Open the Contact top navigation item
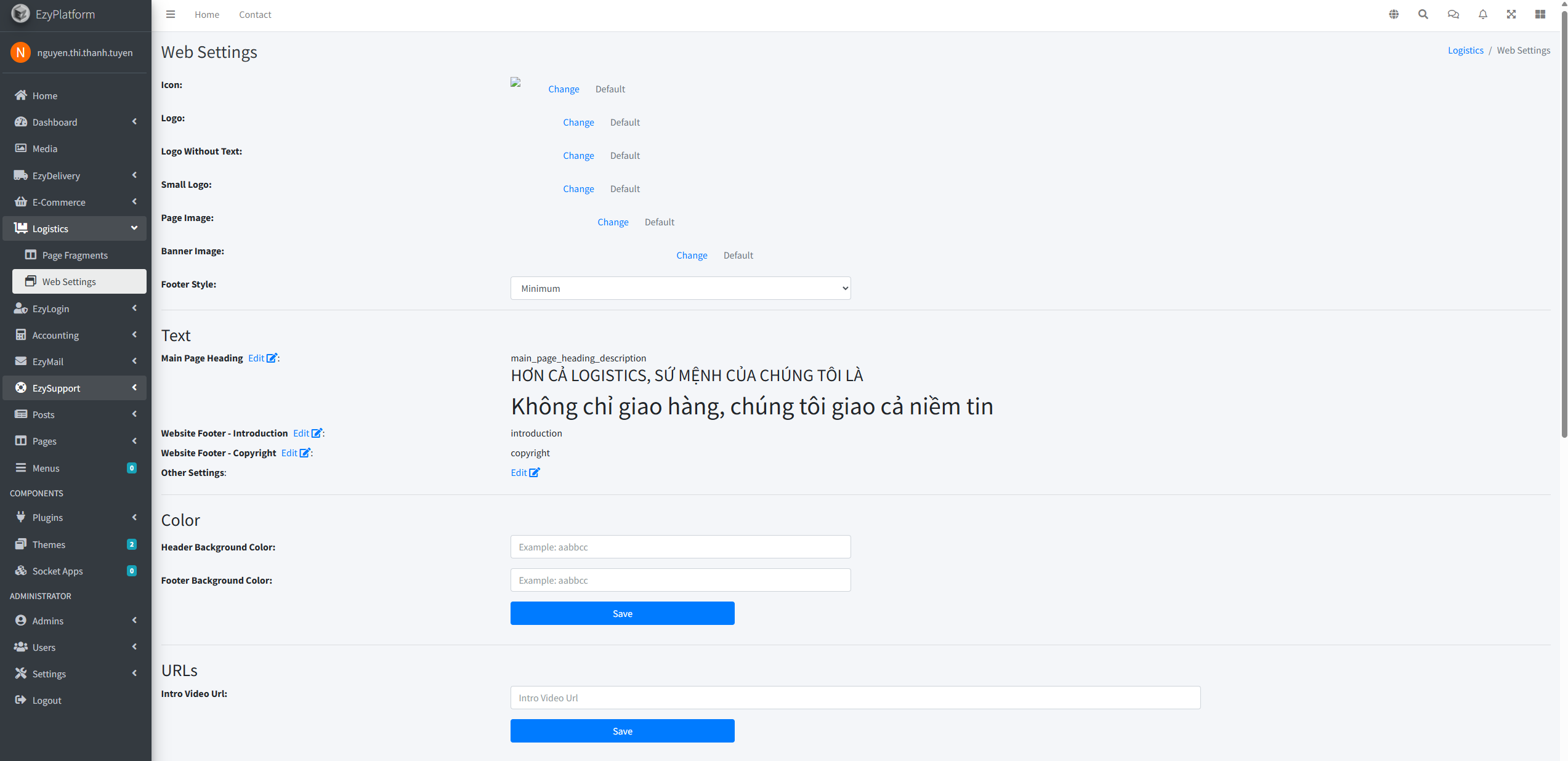Image resolution: width=1568 pixels, height=761 pixels. pos(255,14)
